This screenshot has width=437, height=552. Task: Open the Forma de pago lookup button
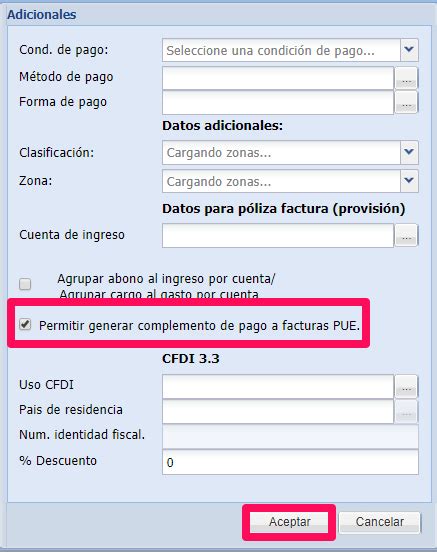tap(406, 102)
